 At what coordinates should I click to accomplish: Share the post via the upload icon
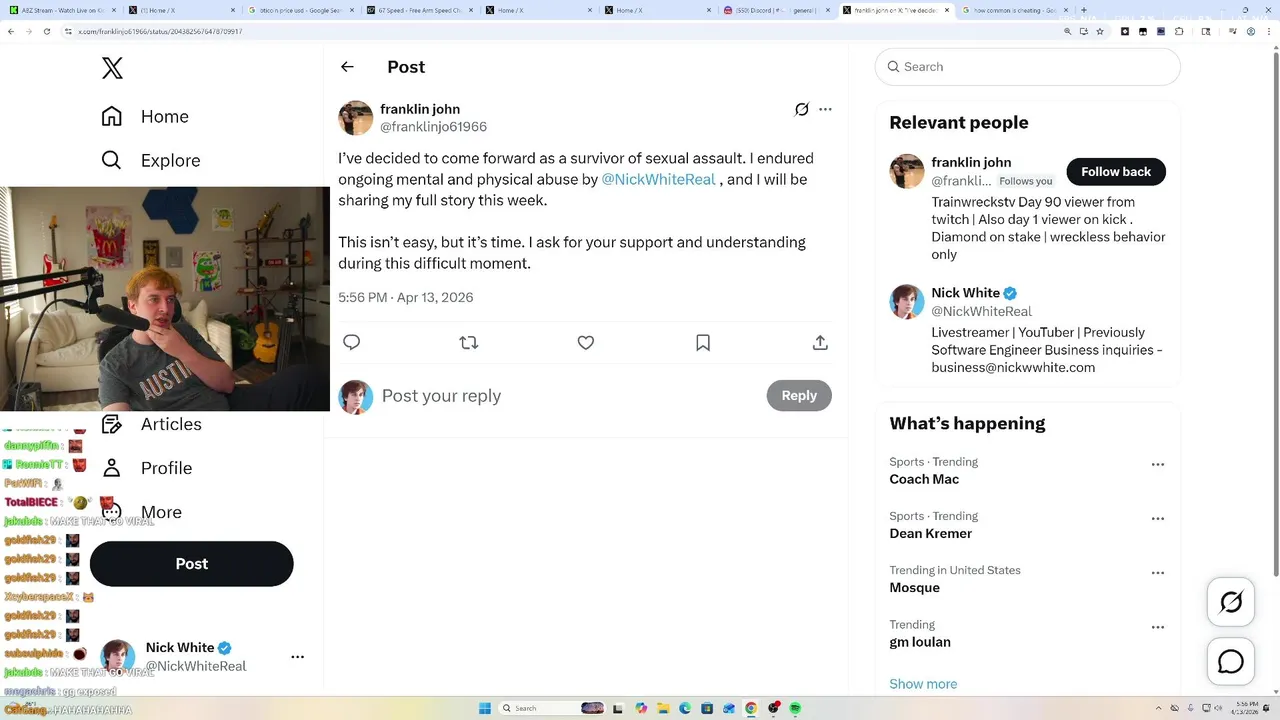pyautogui.click(x=820, y=342)
